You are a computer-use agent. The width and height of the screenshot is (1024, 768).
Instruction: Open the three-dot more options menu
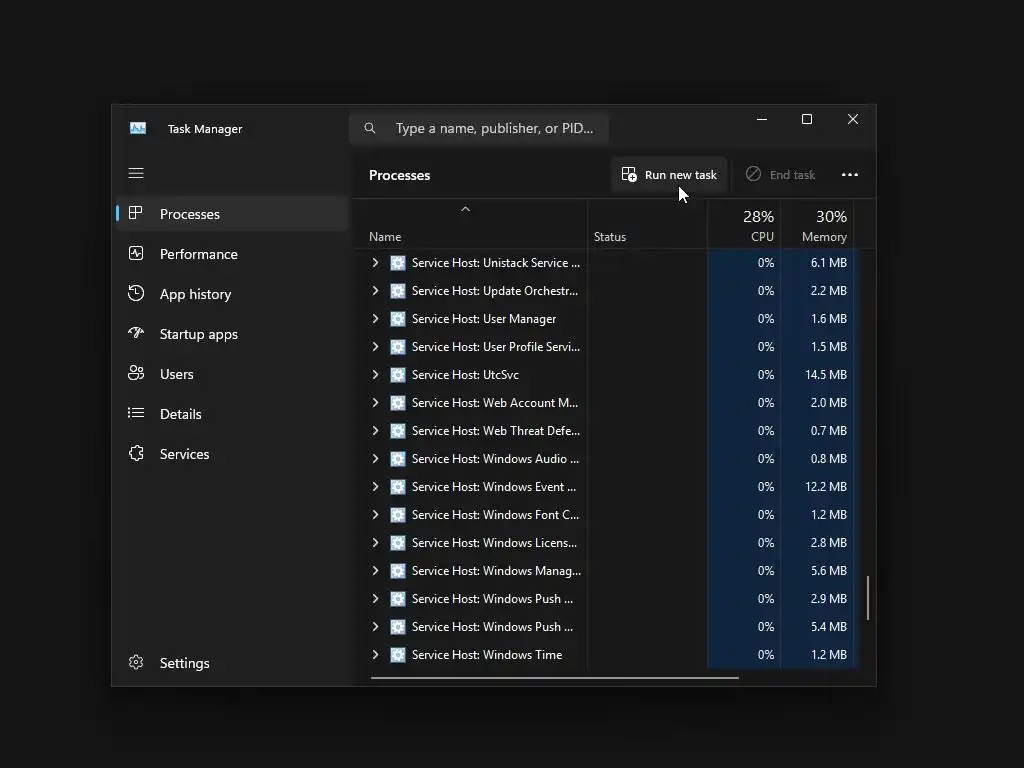point(850,174)
